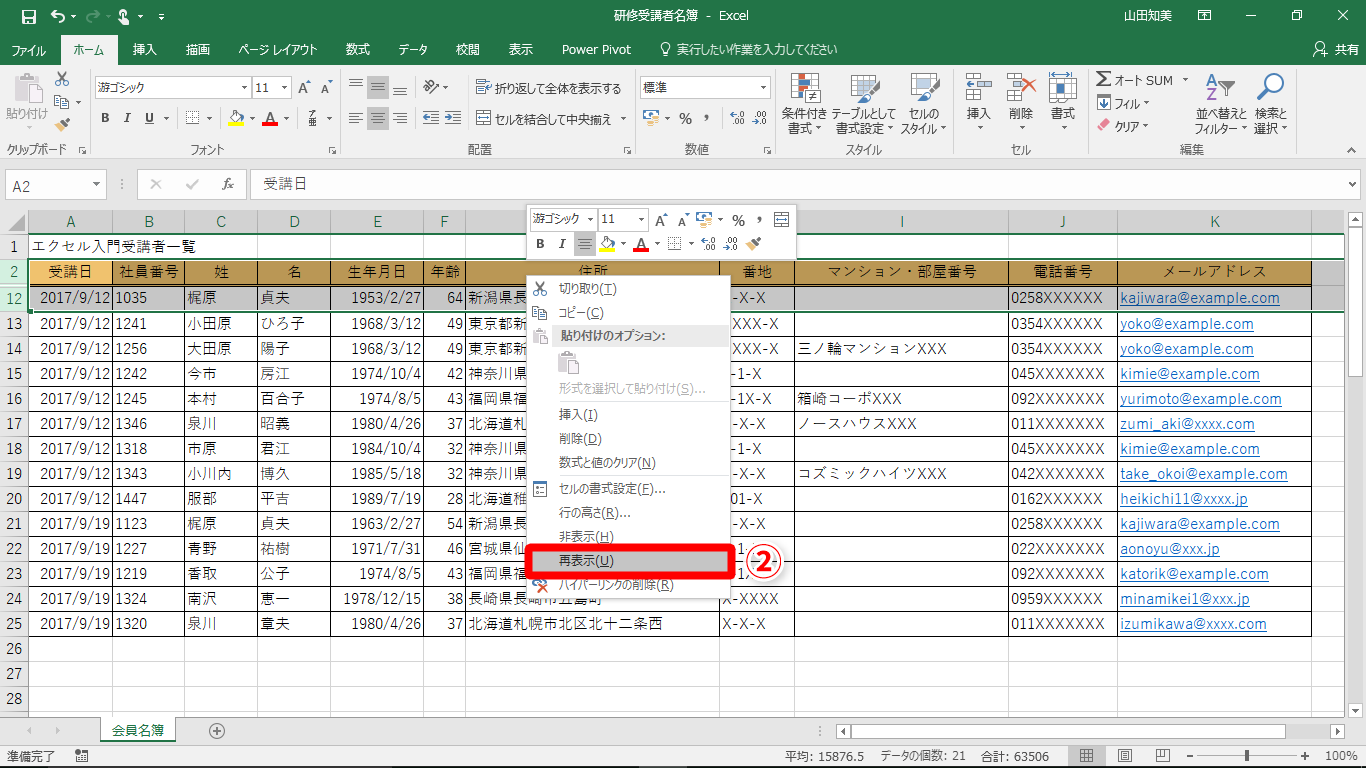Toggle Italic in the ribbon font group
The image size is (1366, 768).
[127, 119]
